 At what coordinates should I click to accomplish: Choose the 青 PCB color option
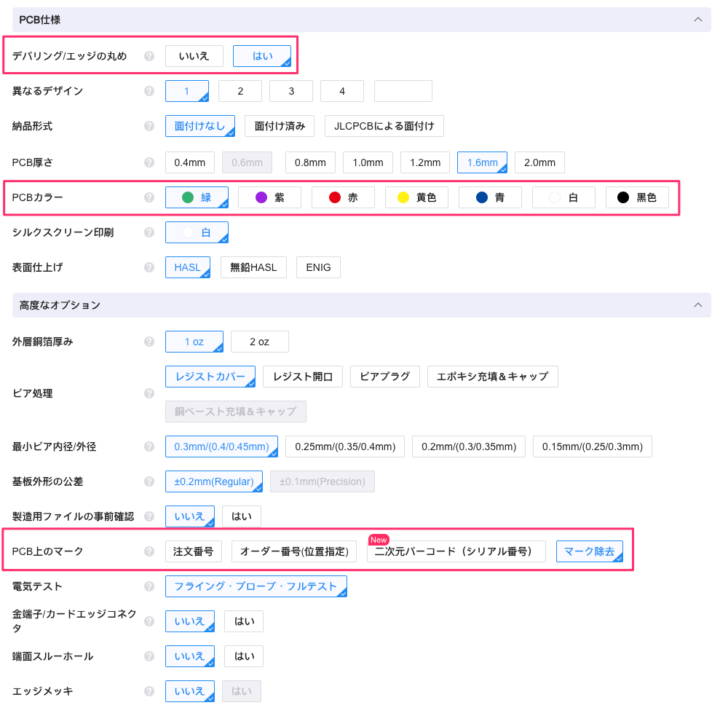[x=491, y=198]
